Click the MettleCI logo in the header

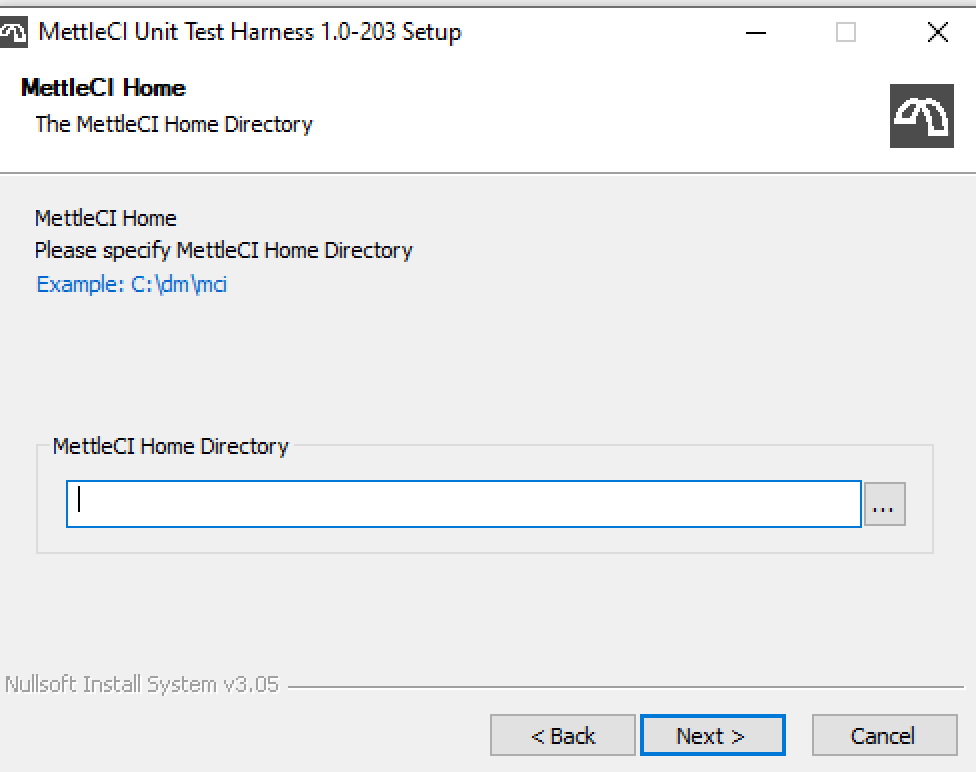[x=921, y=116]
